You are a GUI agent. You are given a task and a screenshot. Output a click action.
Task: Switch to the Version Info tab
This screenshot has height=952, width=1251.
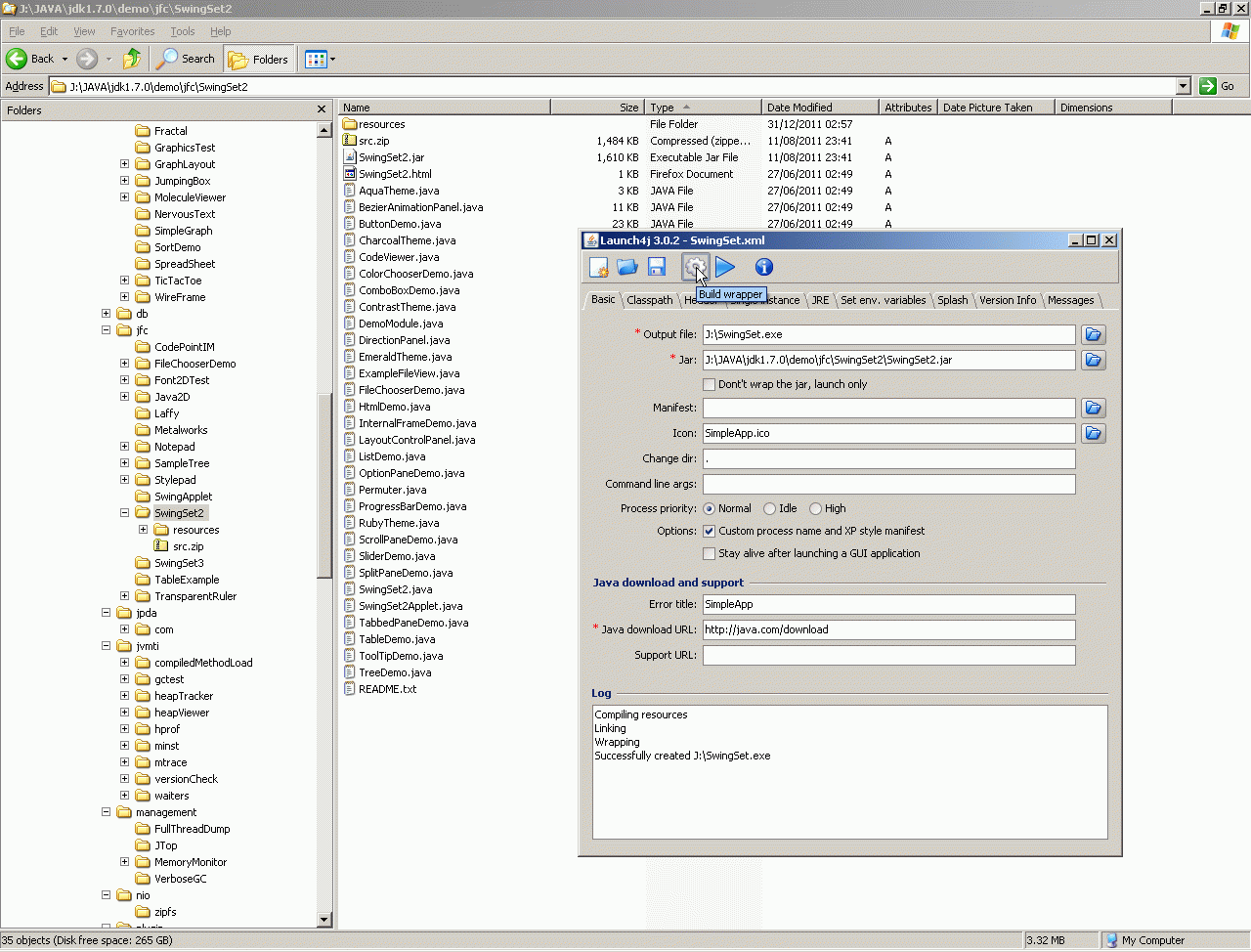coord(1008,300)
